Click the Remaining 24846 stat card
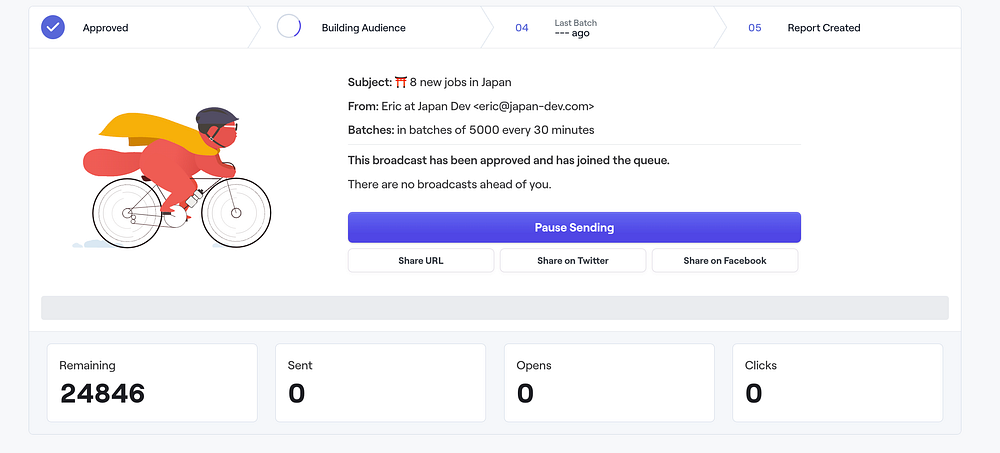Image resolution: width=1000 pixels, height=453 pixels. [152, 383]
